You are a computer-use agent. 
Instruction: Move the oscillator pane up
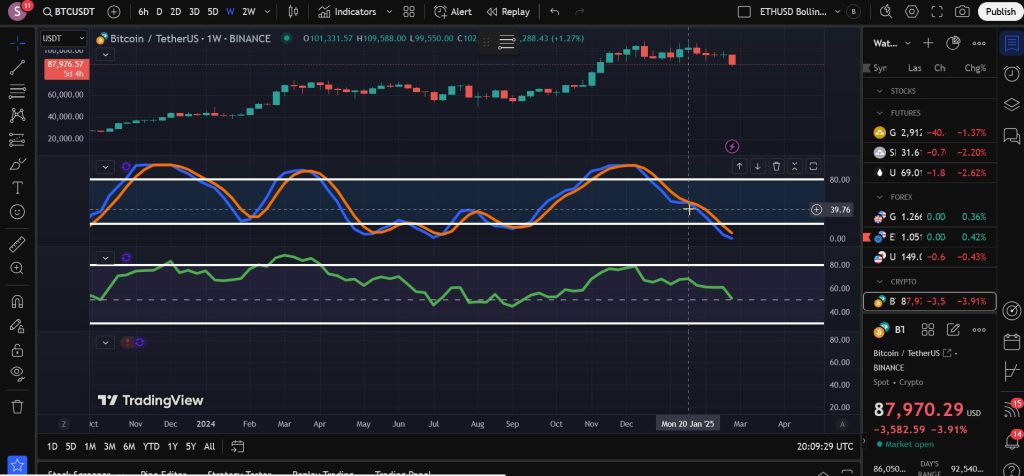tap(739, 167)
